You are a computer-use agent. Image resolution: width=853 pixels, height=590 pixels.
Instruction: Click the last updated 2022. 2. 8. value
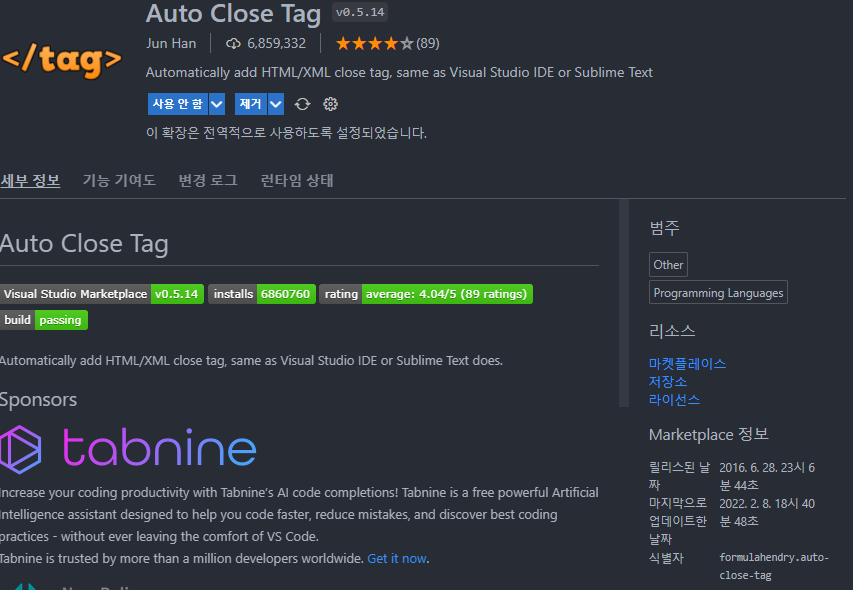(x=767, y=512)
